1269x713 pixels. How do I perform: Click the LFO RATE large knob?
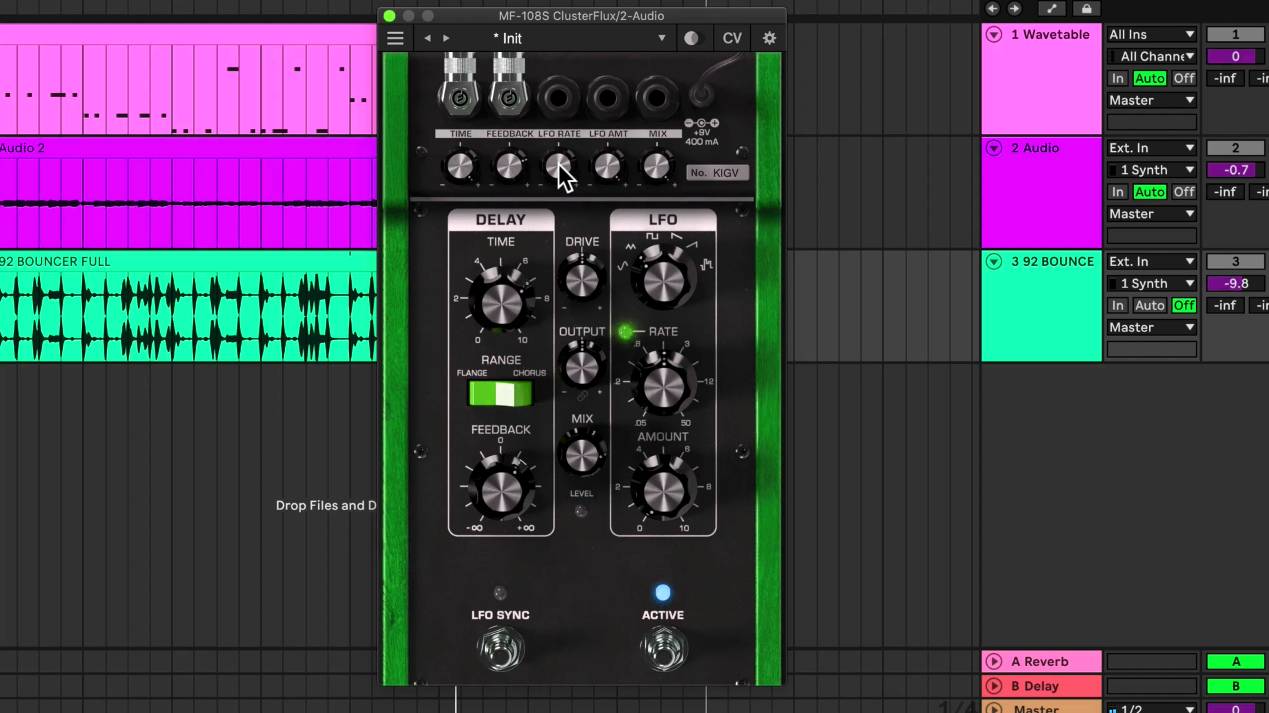pyautogui.click(x=662, y=387)
